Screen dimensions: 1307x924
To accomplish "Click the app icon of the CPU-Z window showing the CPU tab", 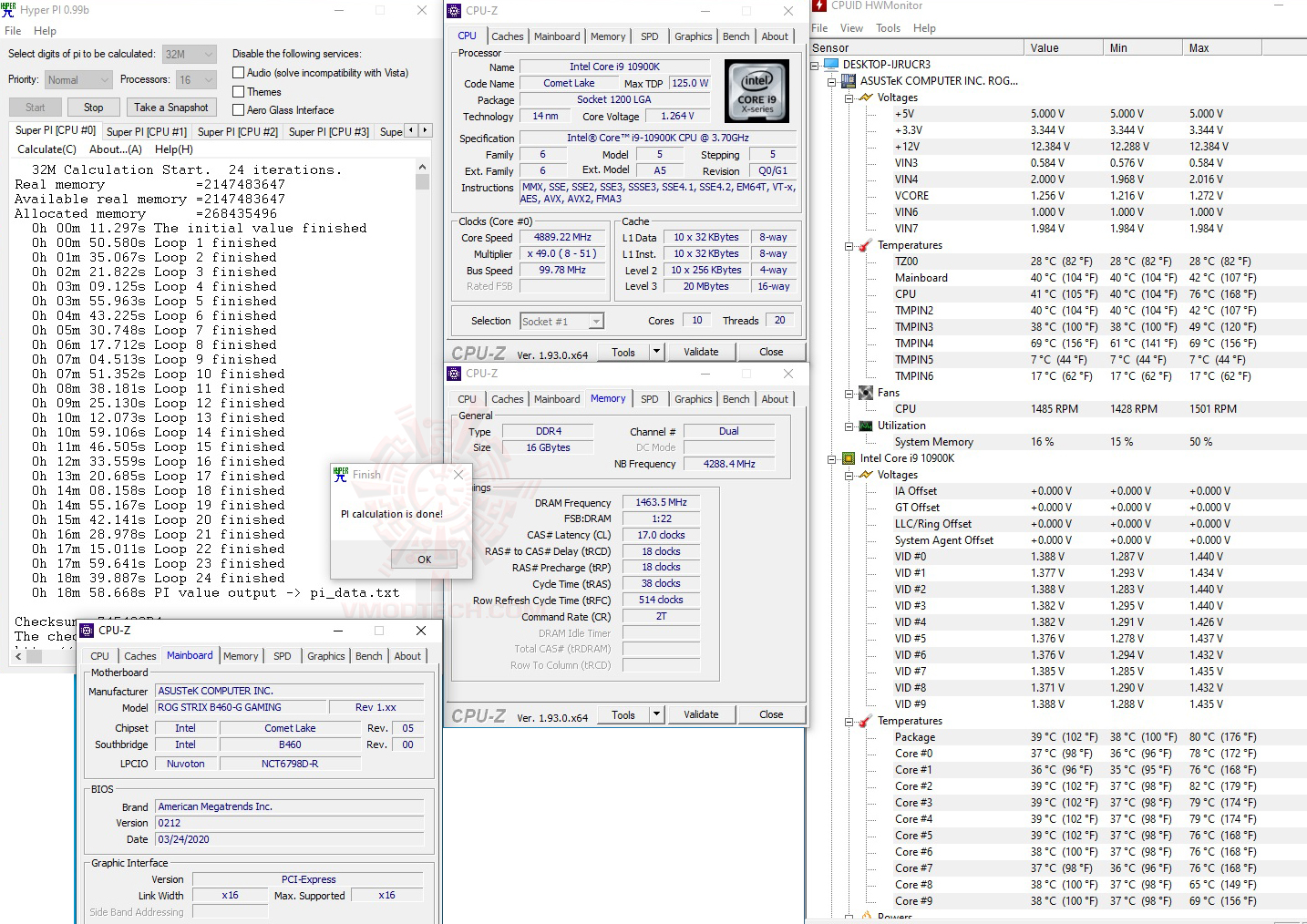I will tap(454, 11).
